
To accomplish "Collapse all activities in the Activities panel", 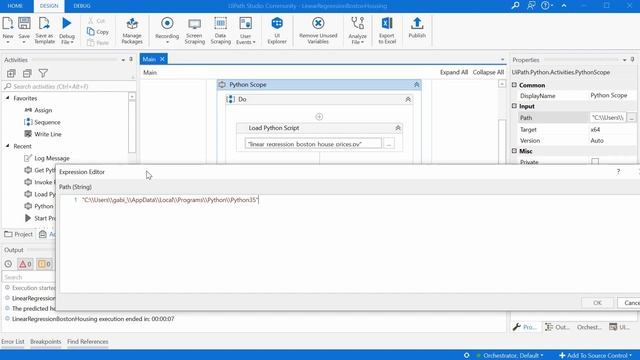I will [x=27, y=73].
